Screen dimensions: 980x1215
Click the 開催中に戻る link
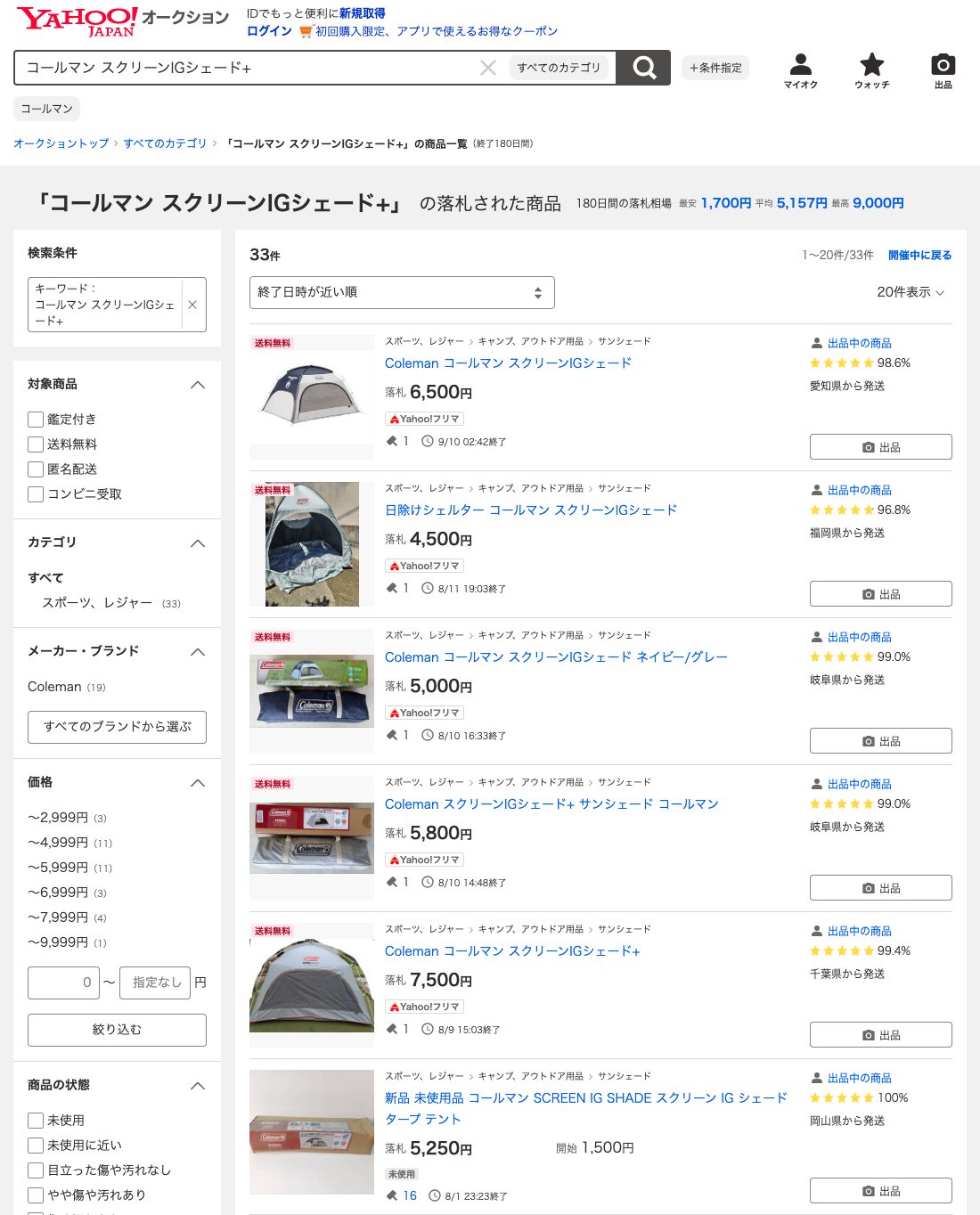pyautogui.click(x=920, y=255)
